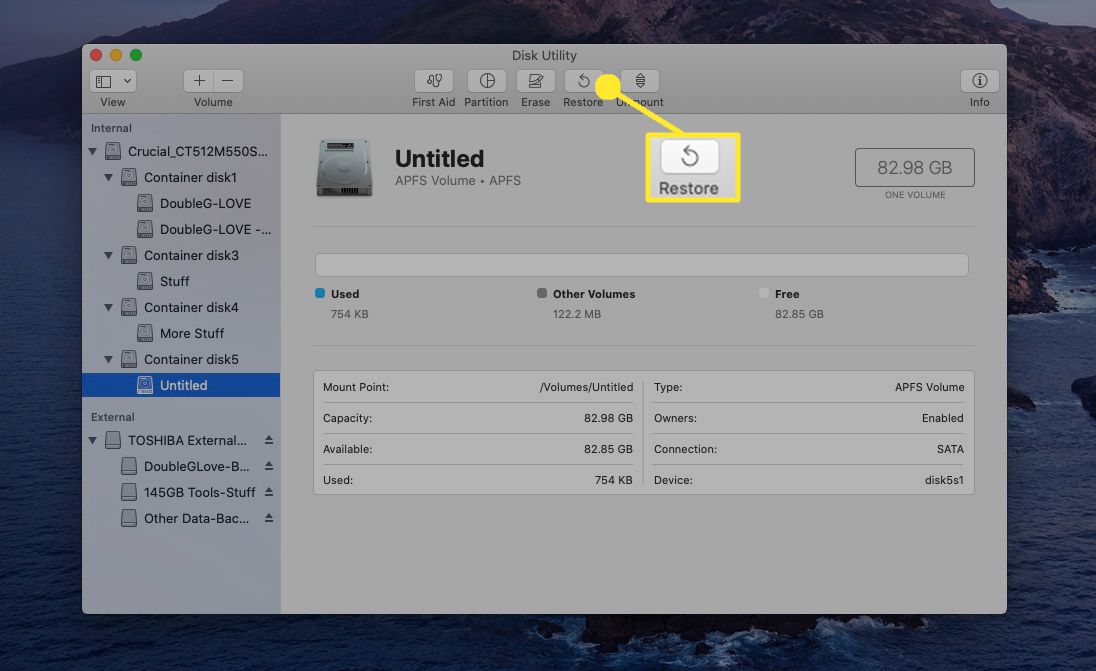Collapse the Crucial_CT512M550 disk tree

click(94, 152)
